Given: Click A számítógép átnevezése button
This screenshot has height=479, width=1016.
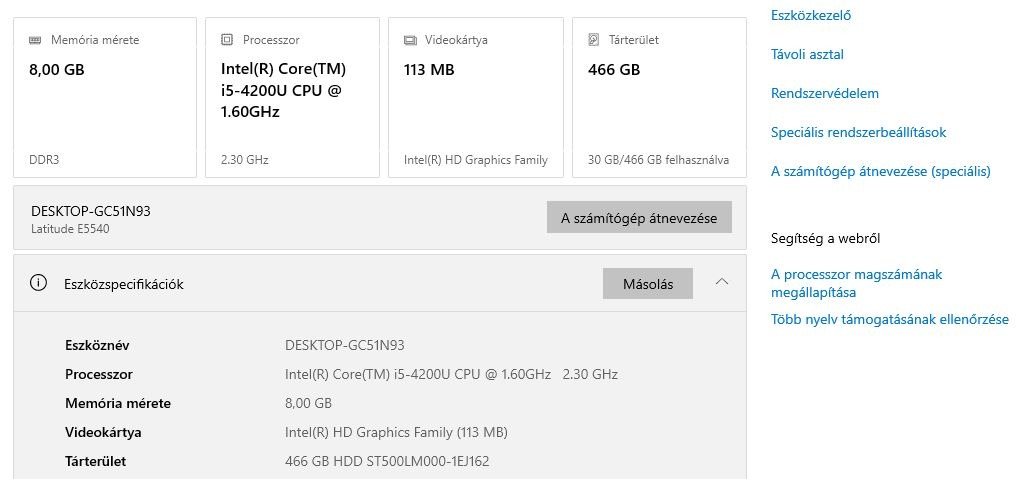Looking at the screenshot, I should [x=639, y=218].
